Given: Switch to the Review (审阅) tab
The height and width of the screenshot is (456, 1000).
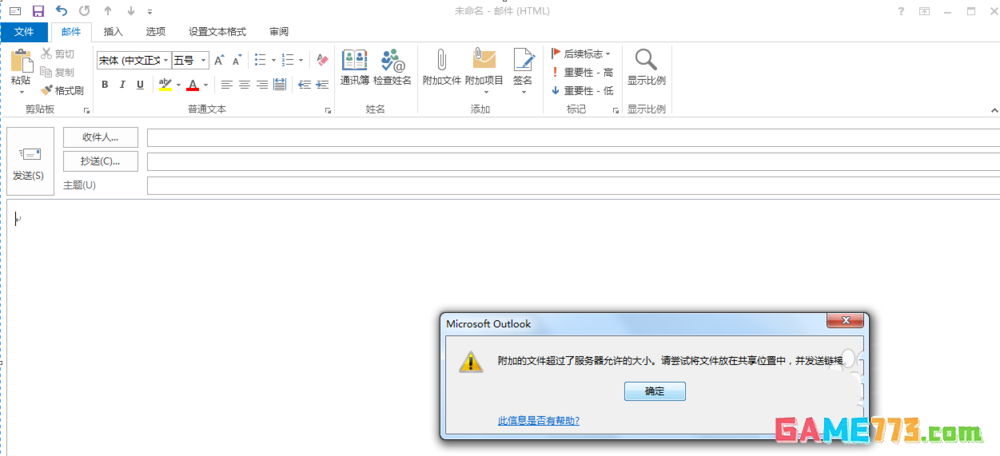Looking at the screenshot, I should point(279,32).
